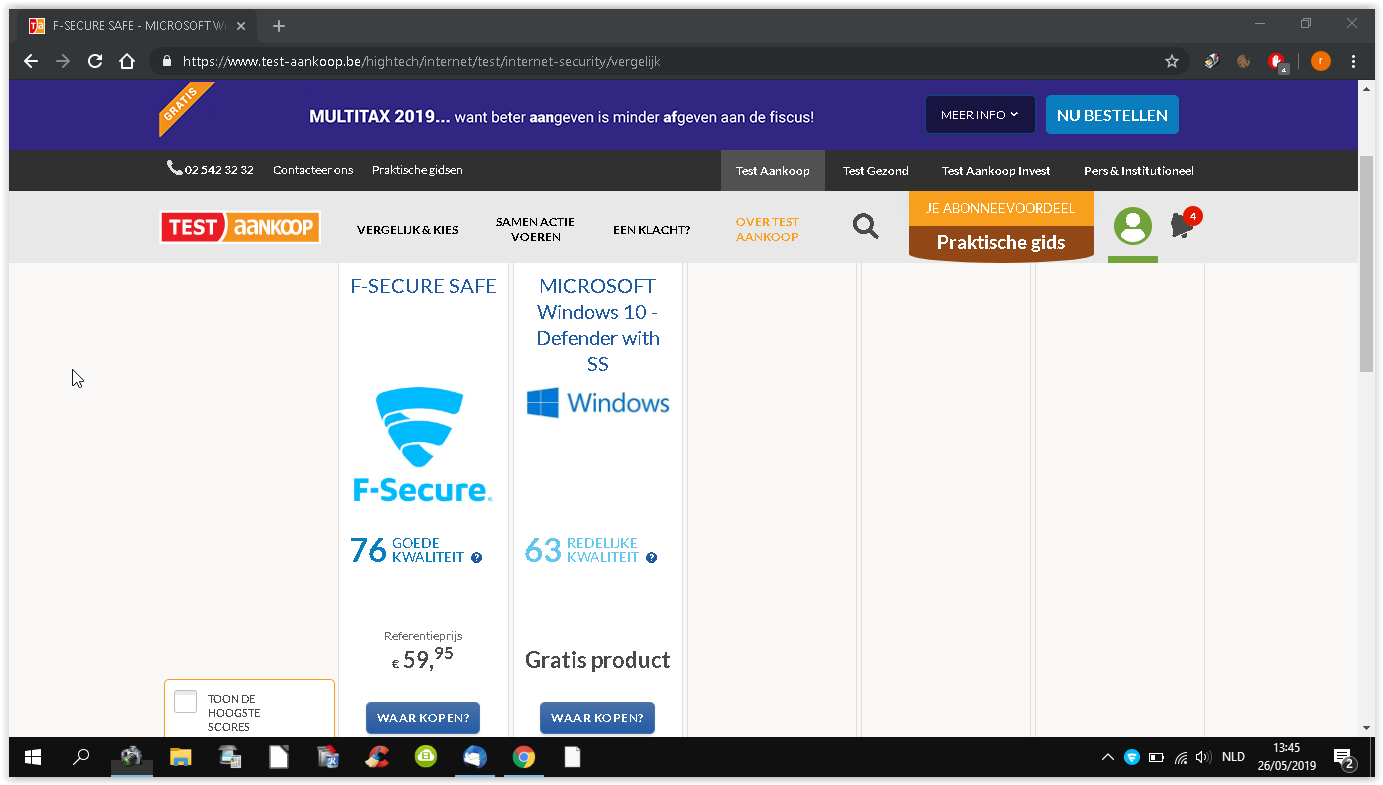Open Praktische gidsen in the top bar

click(x=417, y=170)
